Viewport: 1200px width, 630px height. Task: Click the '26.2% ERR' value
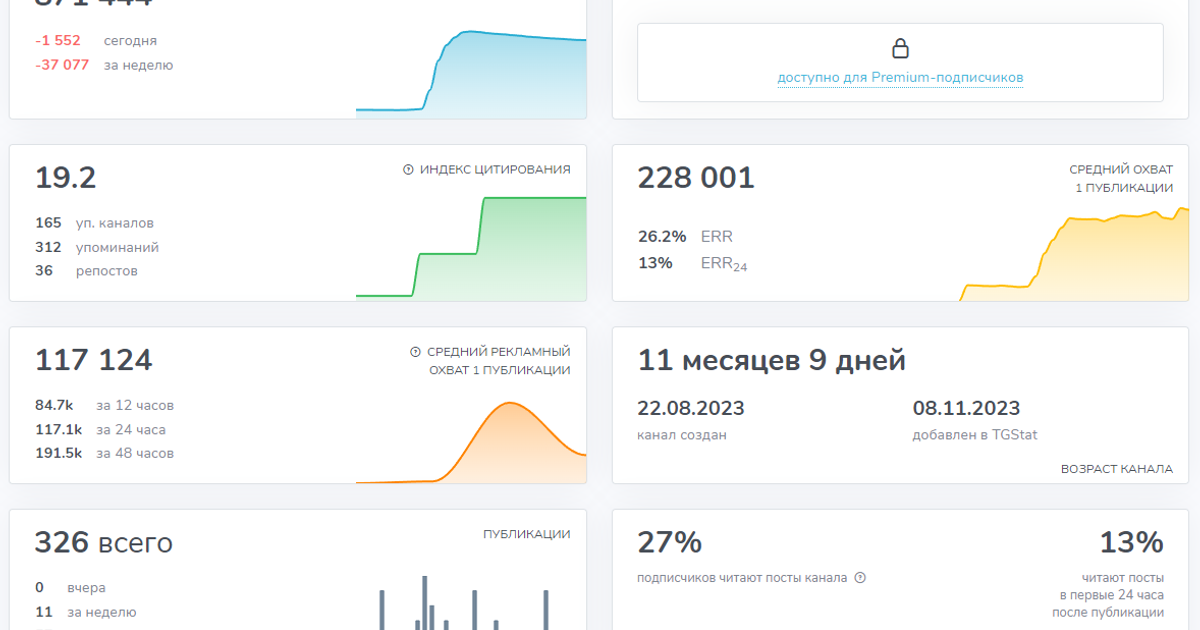[x=686, y=237]
